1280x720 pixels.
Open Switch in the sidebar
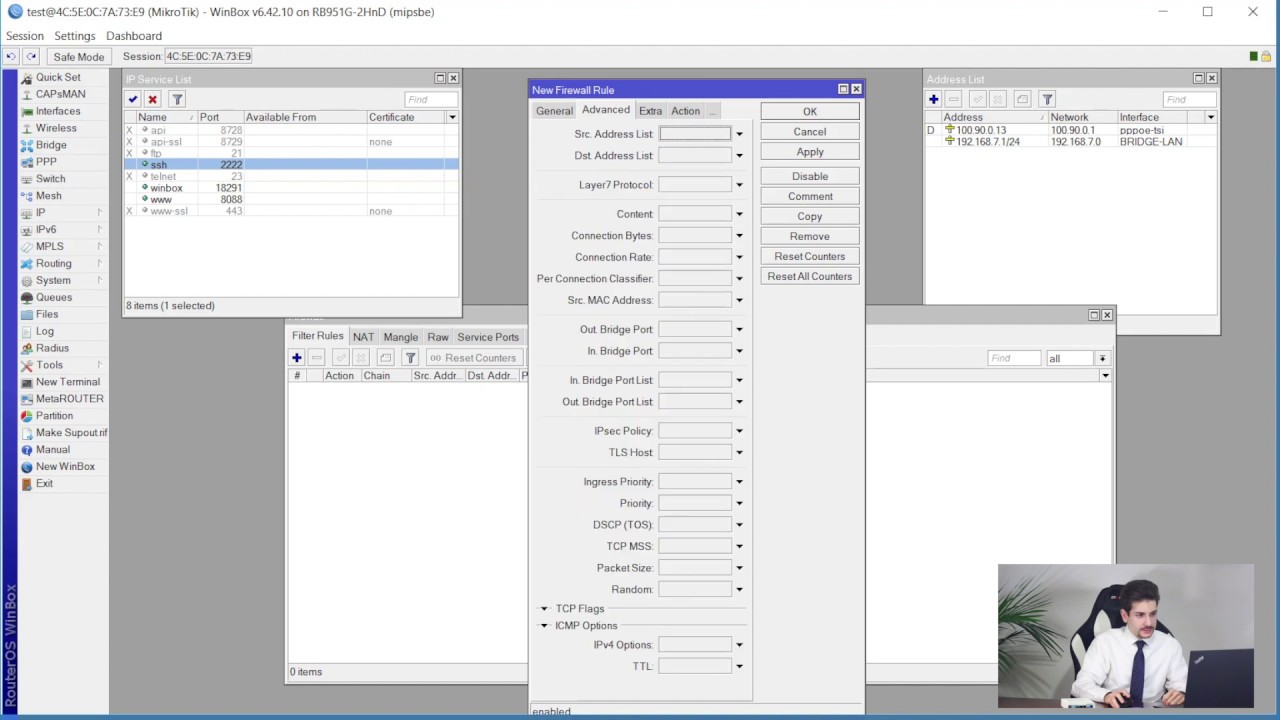point(50,179)
